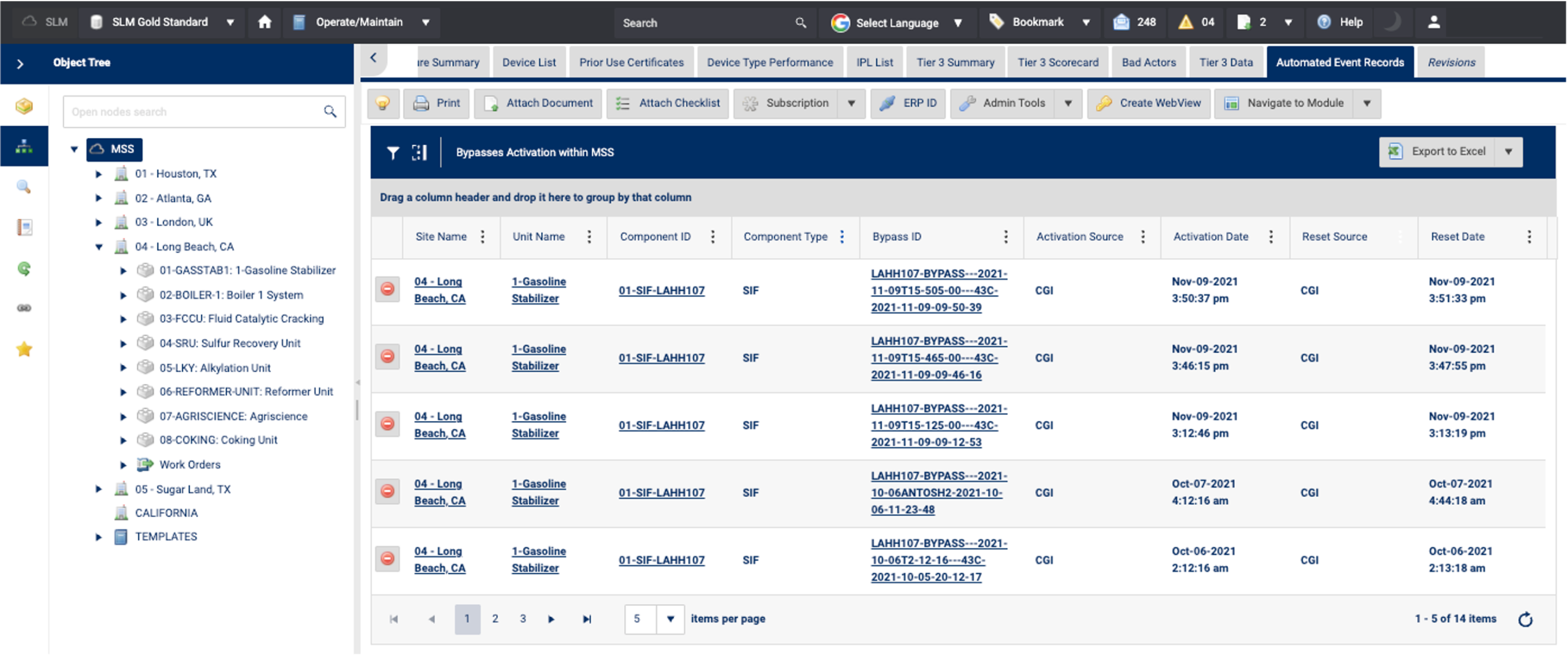The image size is (1568, 655).
Task: Toggle the dark mode moon icon
Action: coord(1392,22)
